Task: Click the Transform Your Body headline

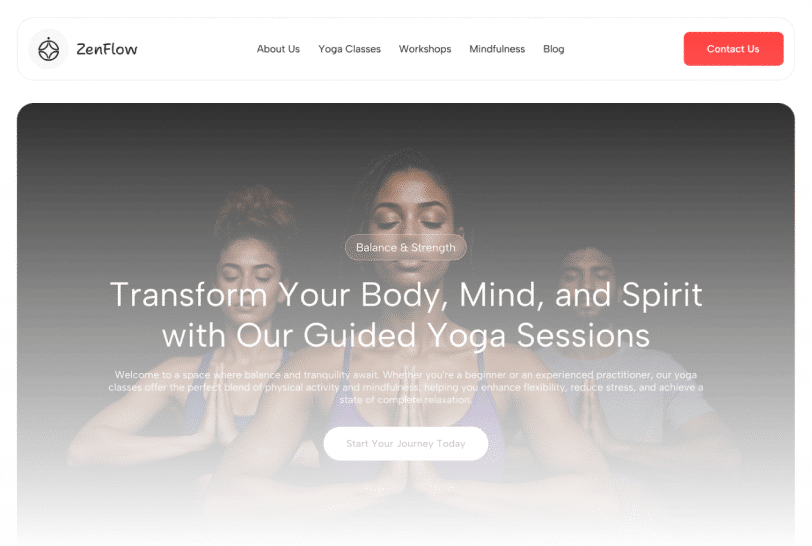Action: pyautogui.click(x=405, y=315)
